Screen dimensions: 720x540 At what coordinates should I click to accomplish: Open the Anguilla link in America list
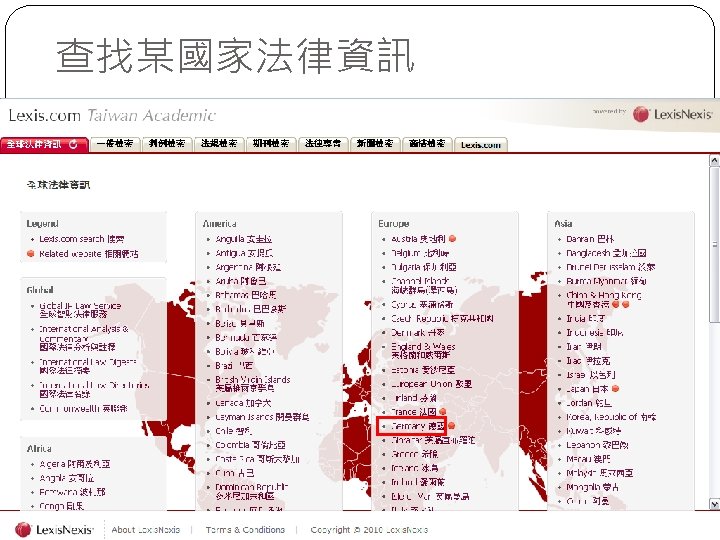pyautogui.click(x=244, y=239)
